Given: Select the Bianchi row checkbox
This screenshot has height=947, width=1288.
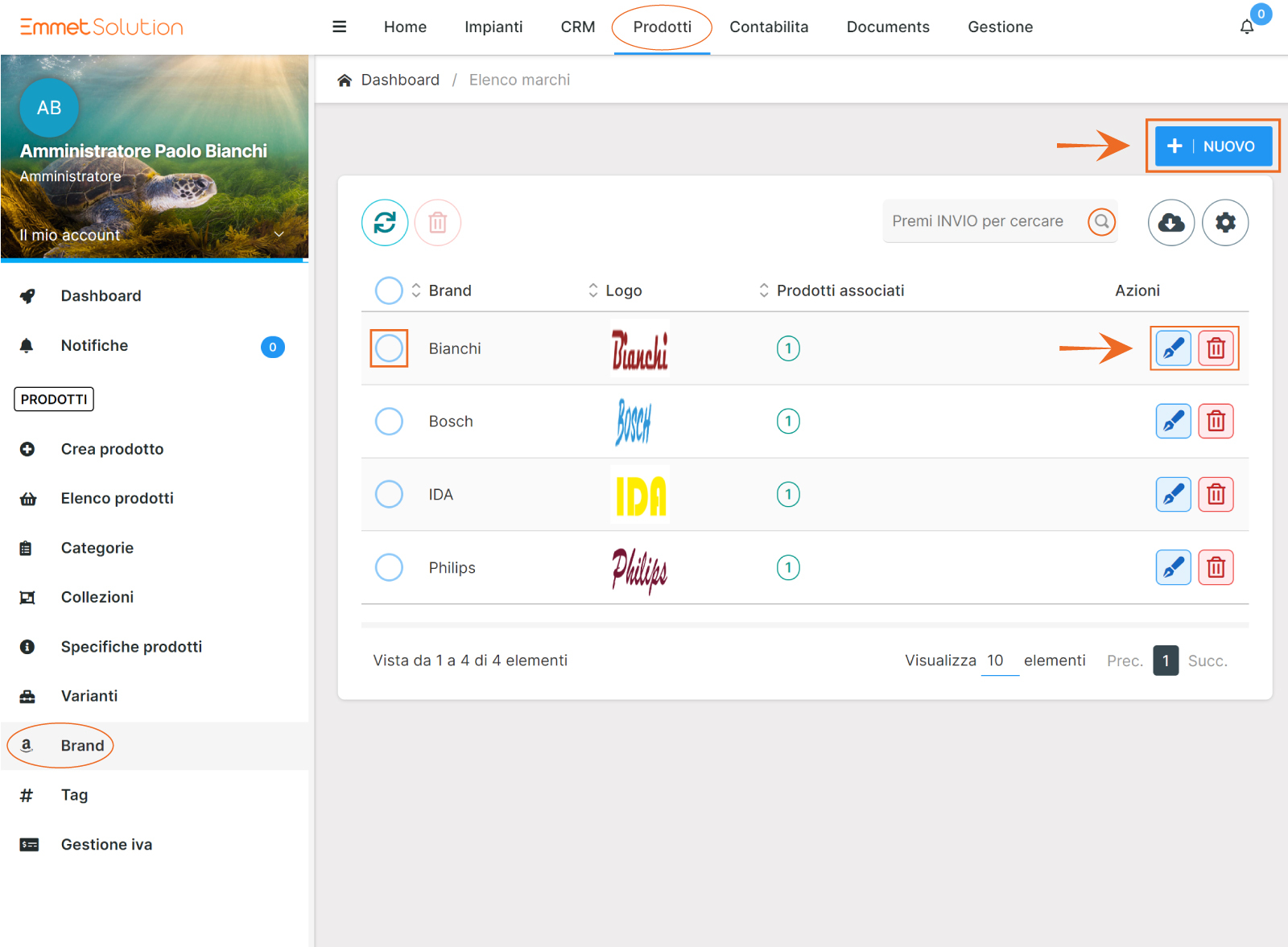Looking at the screenshot, I should click(389, 348).
